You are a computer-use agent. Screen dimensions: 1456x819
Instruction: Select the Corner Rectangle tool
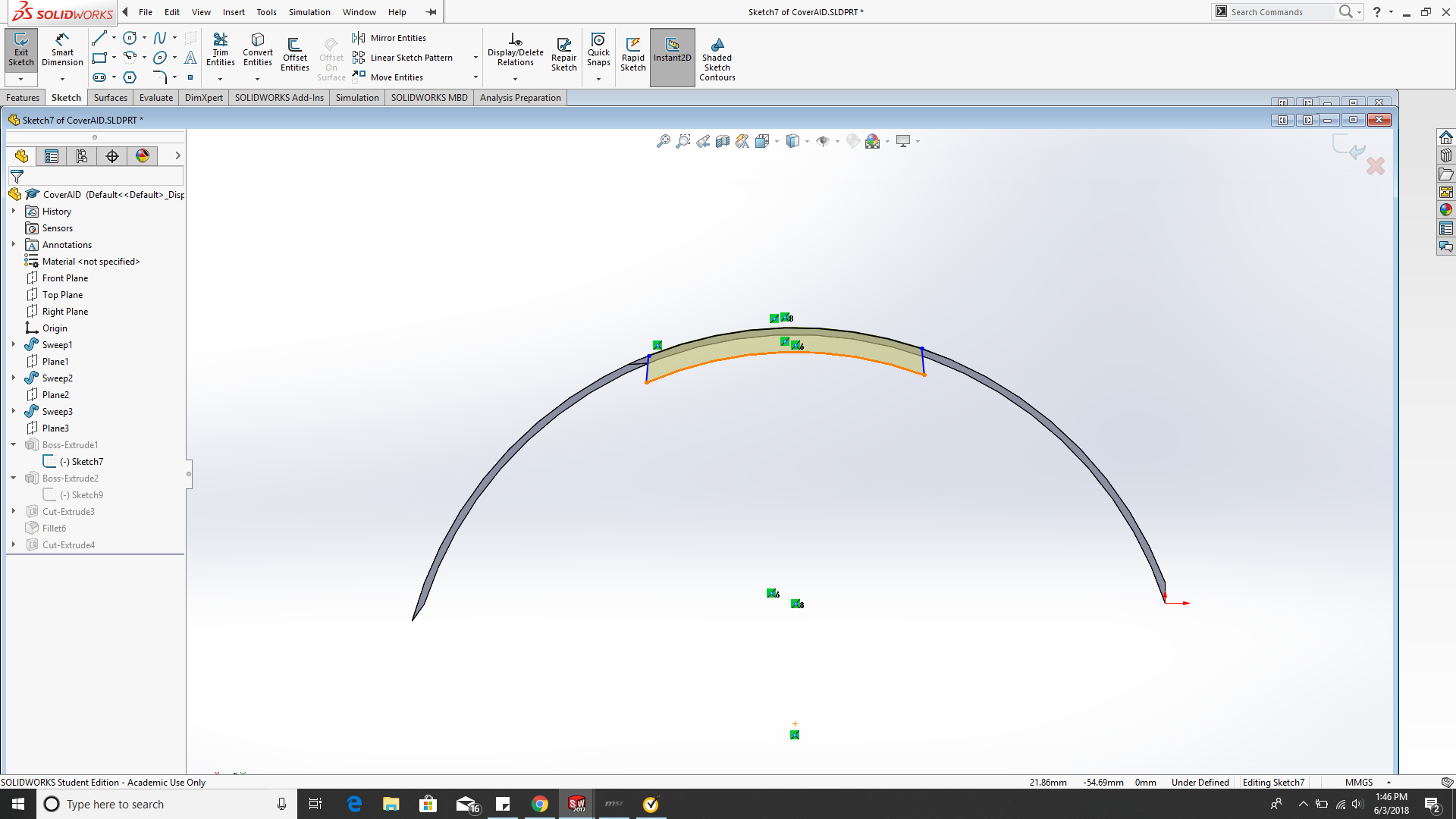pos(99,58)
